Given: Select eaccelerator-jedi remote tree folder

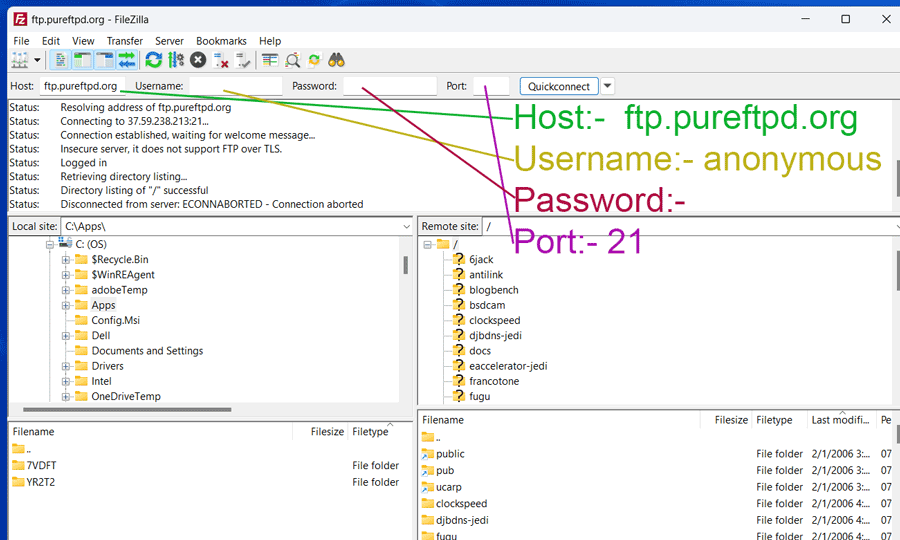Looking at the screenshot, I should (508, 366).
